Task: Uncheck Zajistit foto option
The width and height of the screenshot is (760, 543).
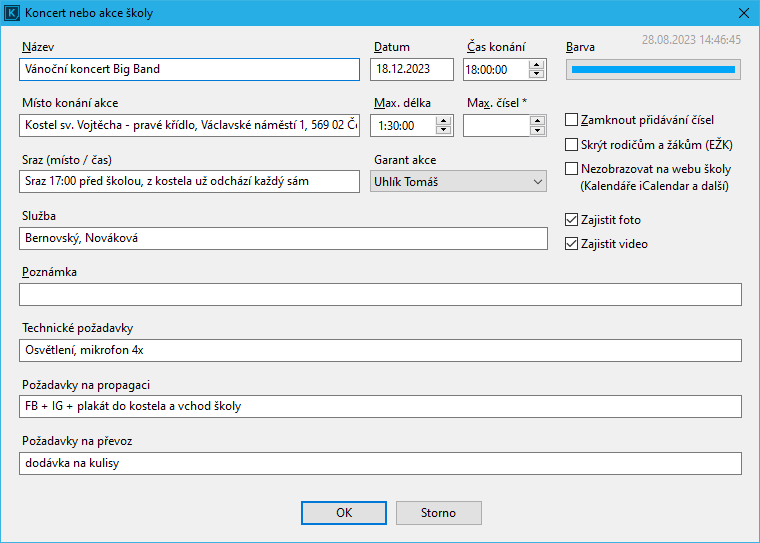Action: (572, 220)
